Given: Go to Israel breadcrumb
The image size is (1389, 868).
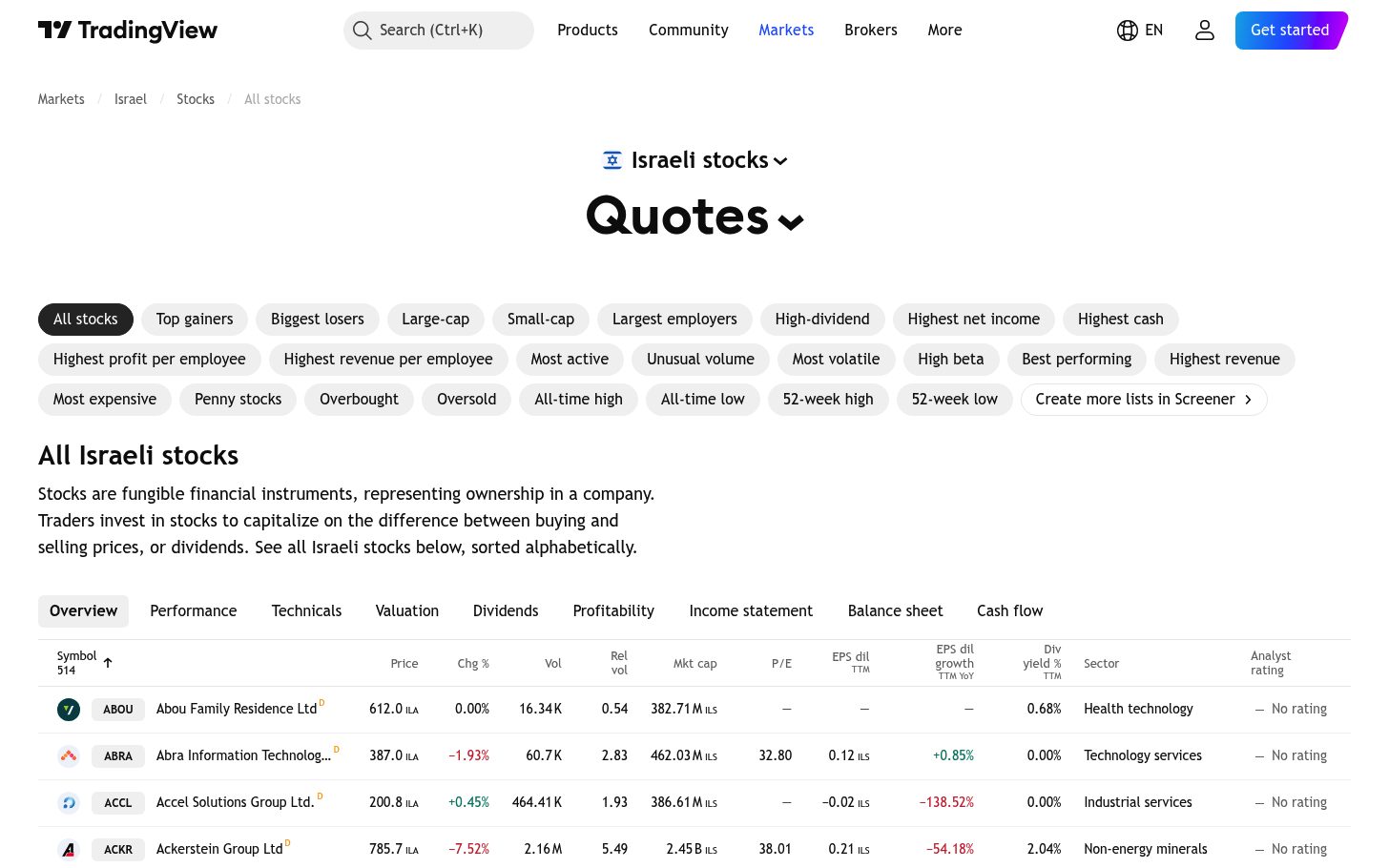Looking at the screenshot, I should 131,99.
